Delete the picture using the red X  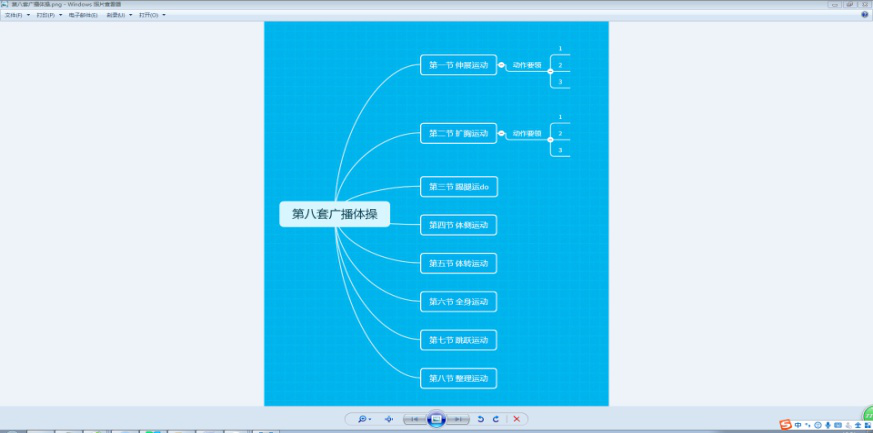(517, 419)
